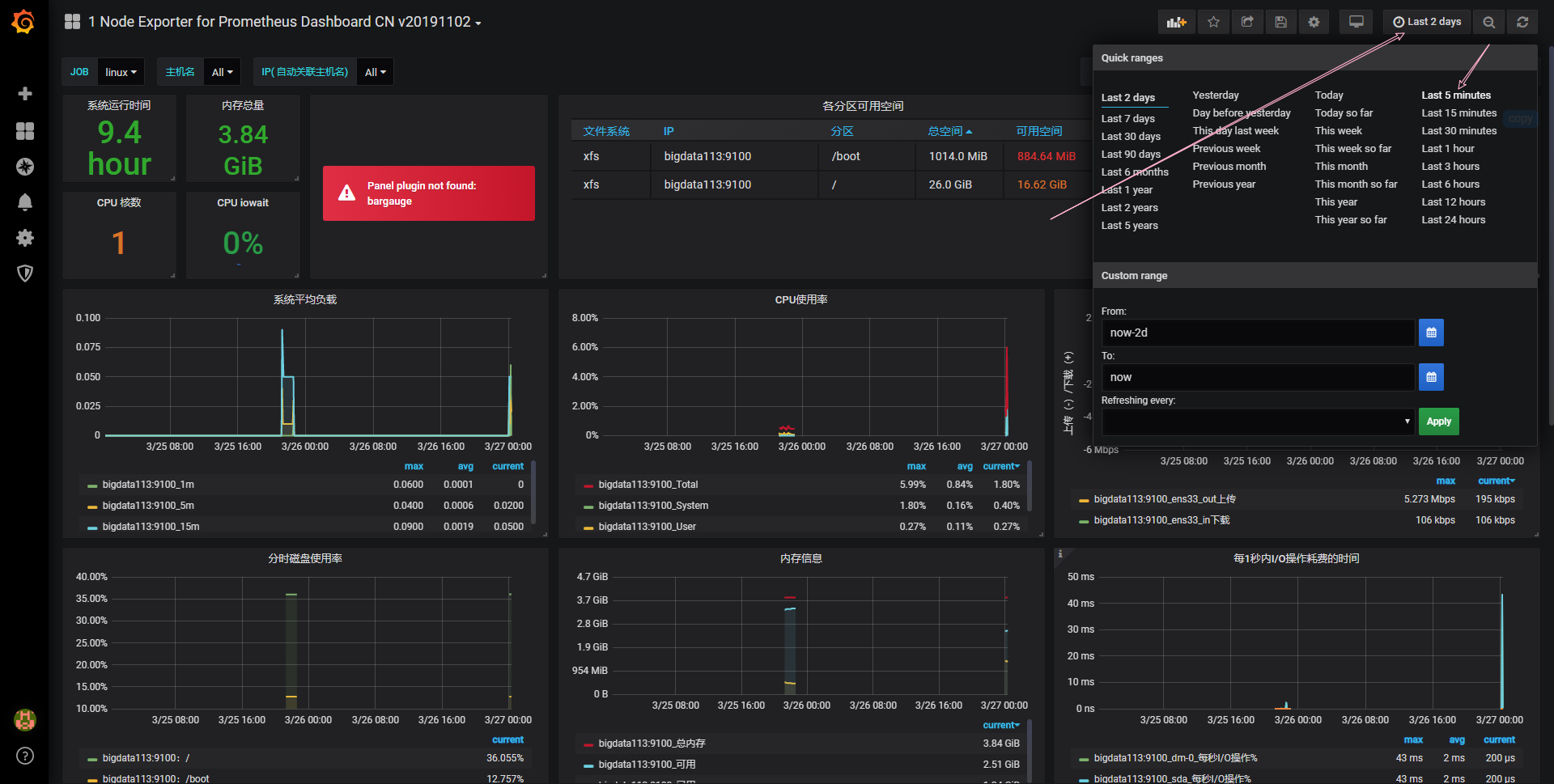Toggle bigdata113:9100_dm-0 I/O series visibility
Screen dimensions: 1554x784
(x=1175, y=758)
